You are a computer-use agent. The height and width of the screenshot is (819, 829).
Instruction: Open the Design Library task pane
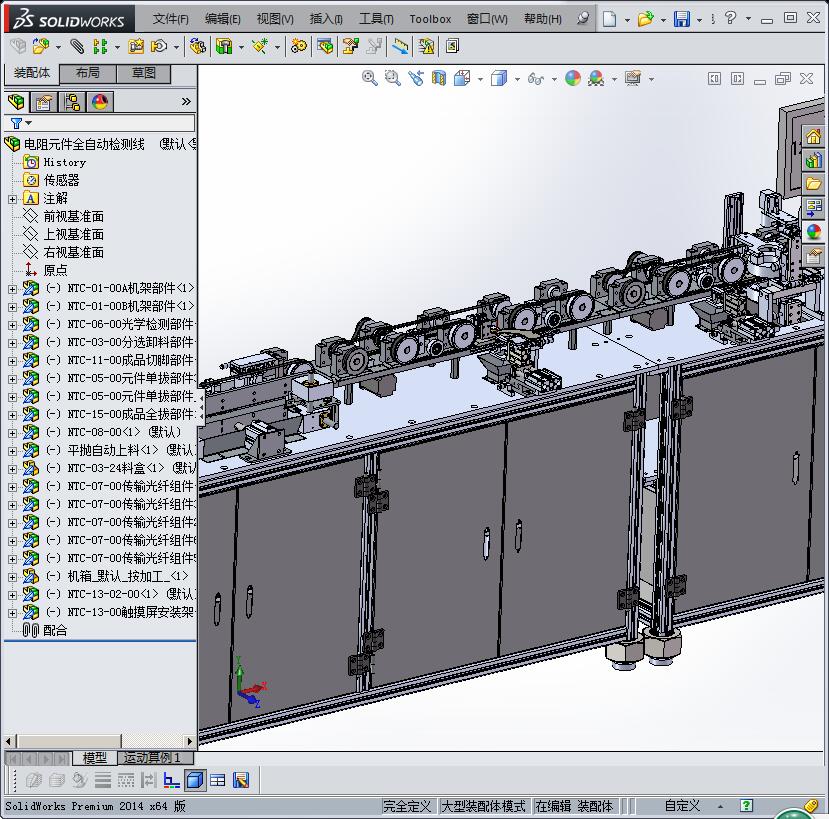[x=813, y=160]
